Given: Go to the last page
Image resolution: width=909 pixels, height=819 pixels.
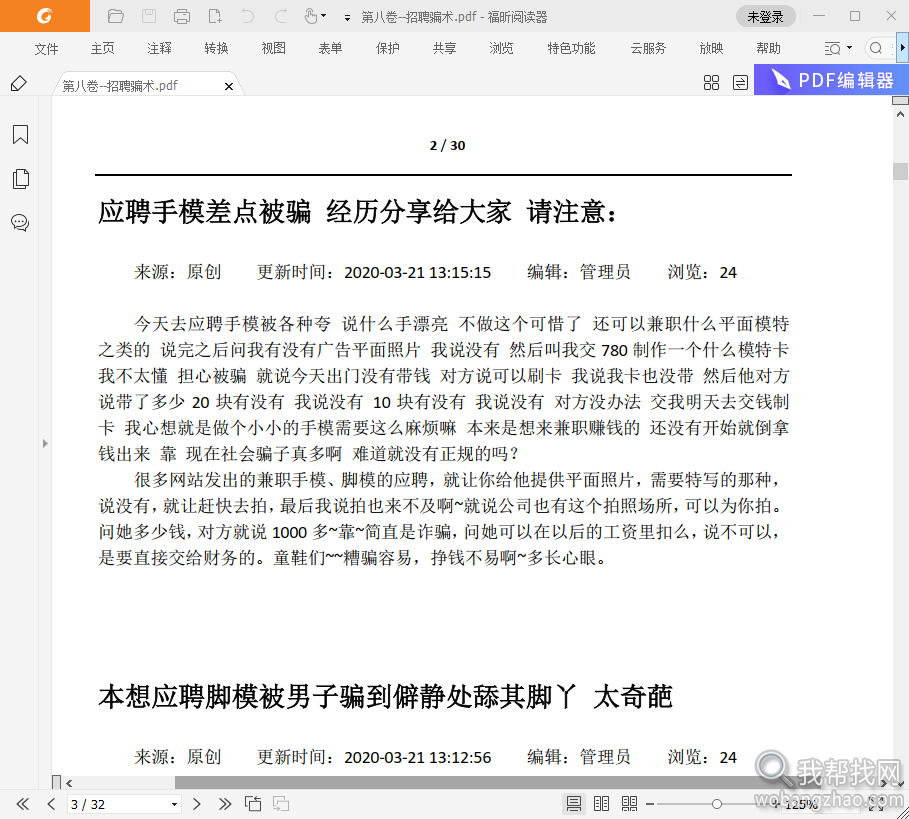Looking at the screenshot, I should 225,804.
